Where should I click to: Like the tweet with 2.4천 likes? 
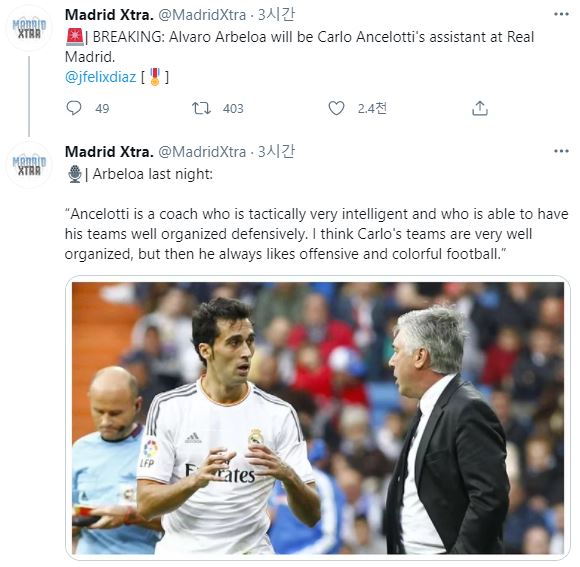coord(336,108)
